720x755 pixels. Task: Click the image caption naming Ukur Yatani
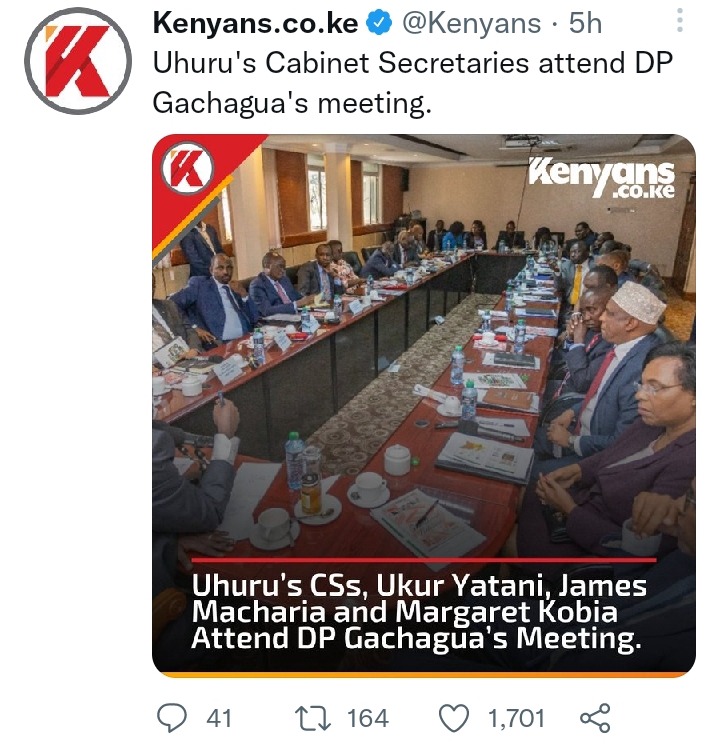(419, 612)
